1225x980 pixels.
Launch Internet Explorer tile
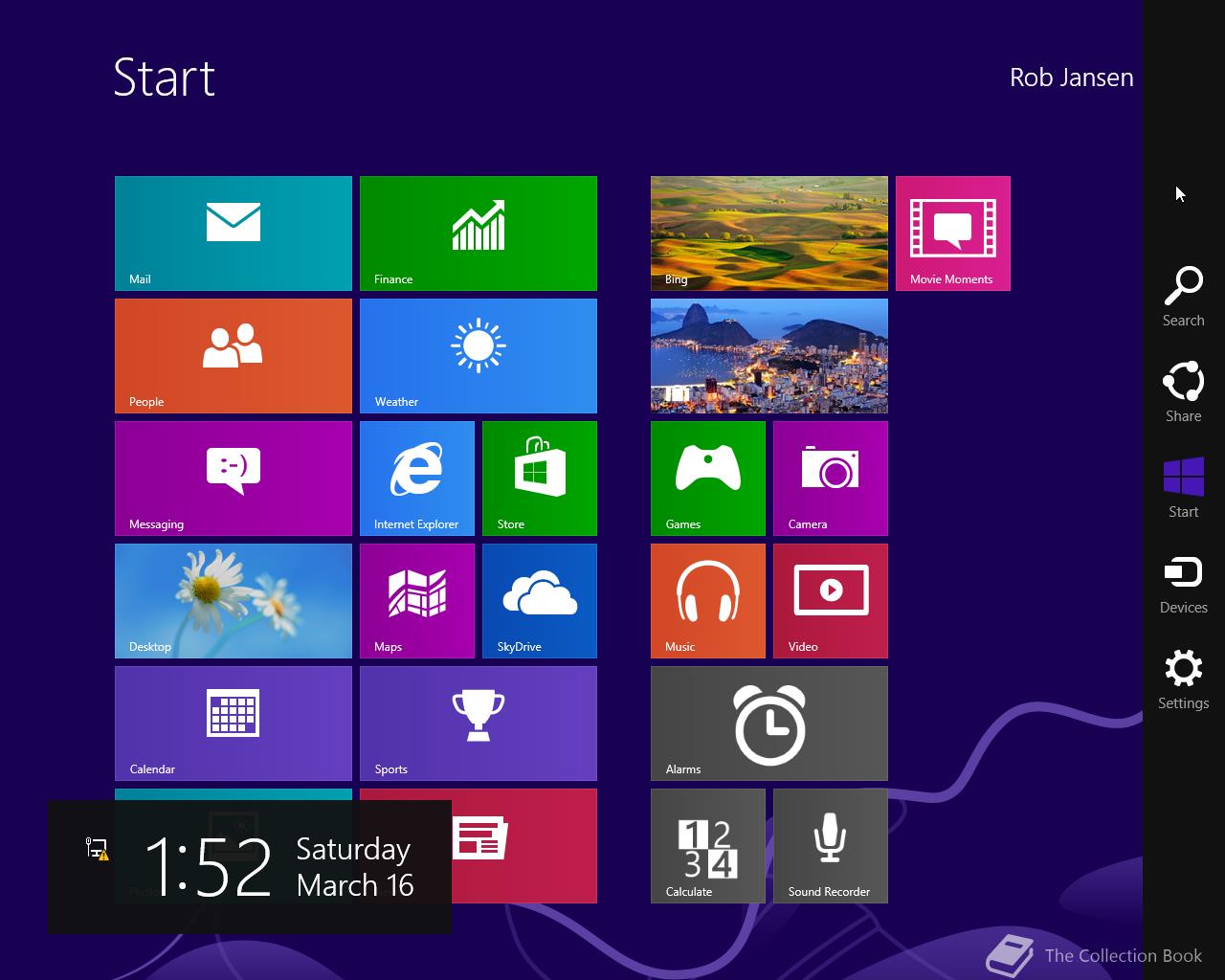coord(417,479)
